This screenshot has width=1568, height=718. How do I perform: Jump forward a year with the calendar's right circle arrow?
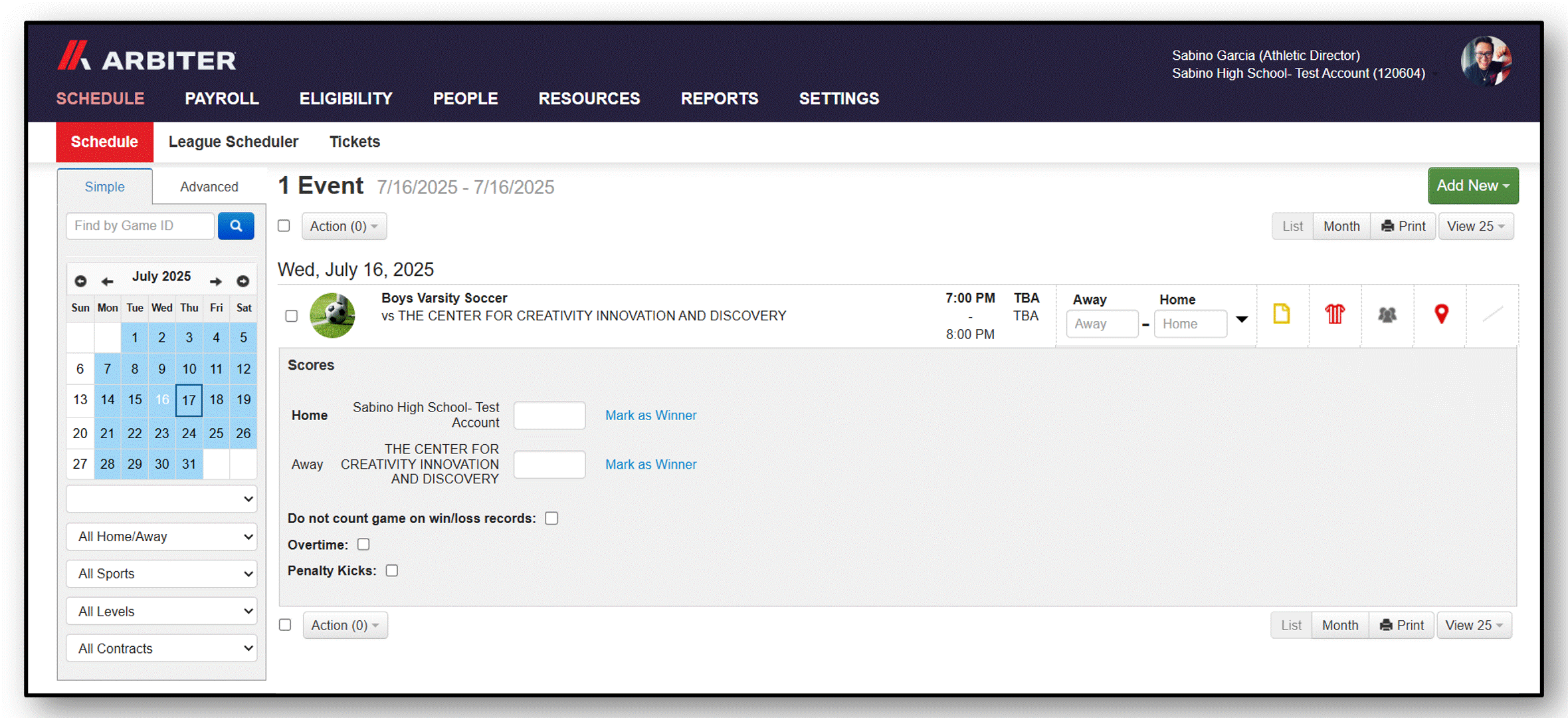click(243, 281)
